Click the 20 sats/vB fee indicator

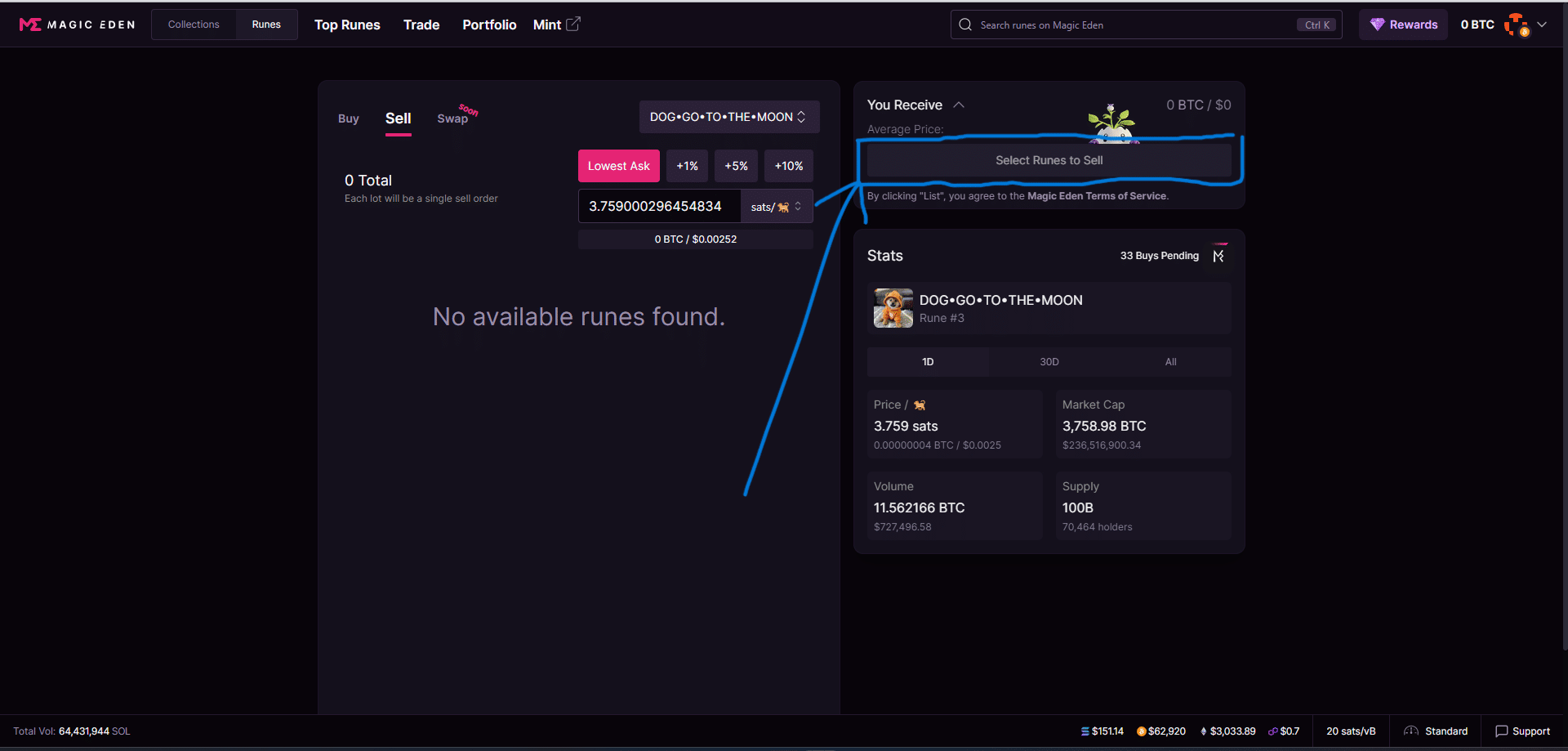click(x=1351, y=731)
